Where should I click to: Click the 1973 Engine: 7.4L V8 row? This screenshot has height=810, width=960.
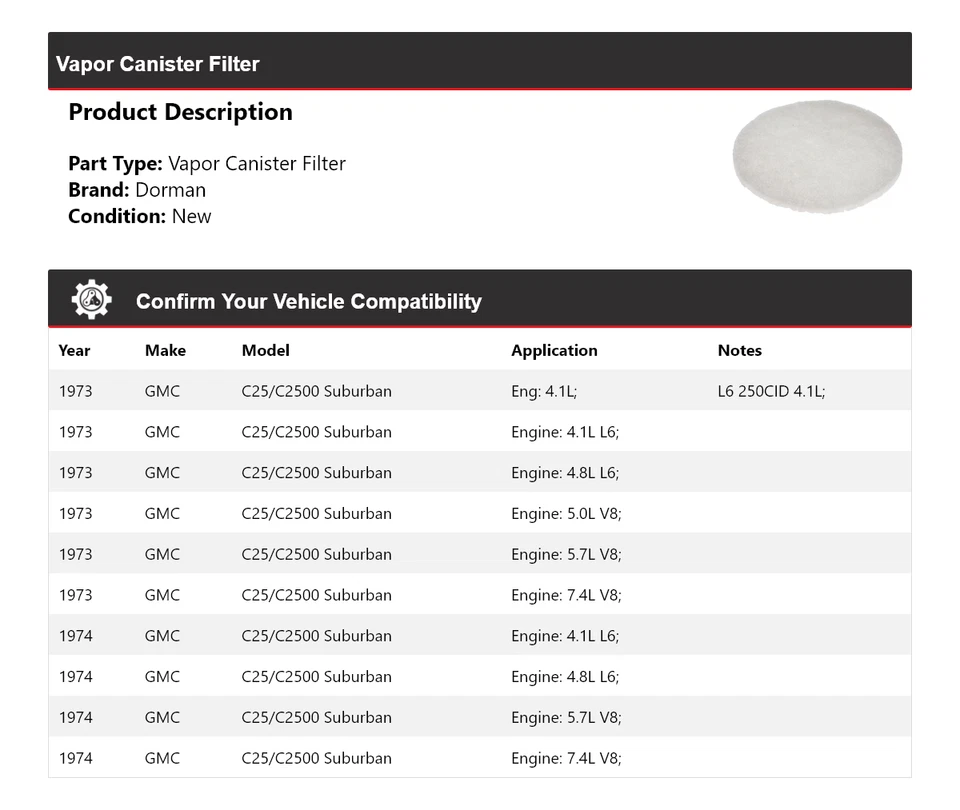click(480, 594)
